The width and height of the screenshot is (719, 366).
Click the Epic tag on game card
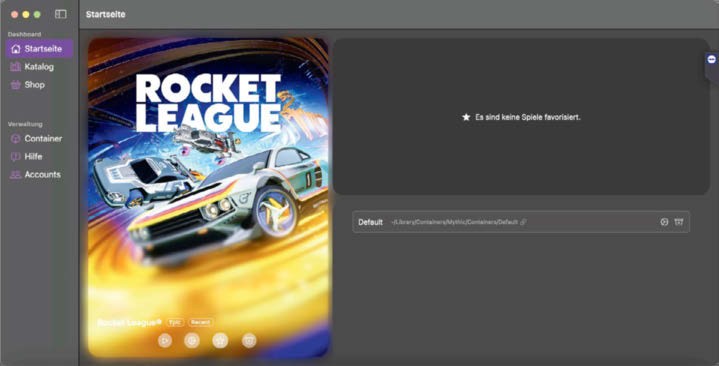tap(175, 322)
